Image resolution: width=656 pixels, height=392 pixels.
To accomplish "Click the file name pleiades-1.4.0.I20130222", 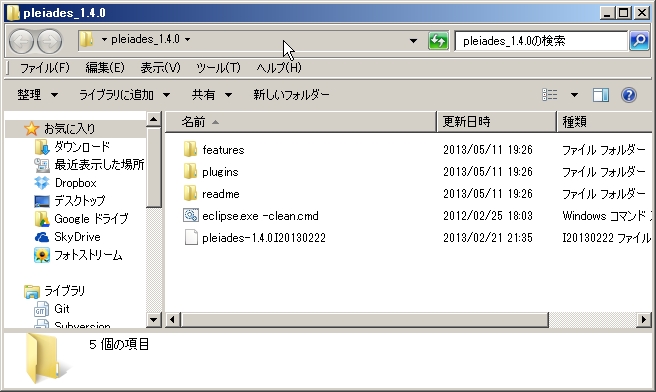I will (x=264, y=238).
